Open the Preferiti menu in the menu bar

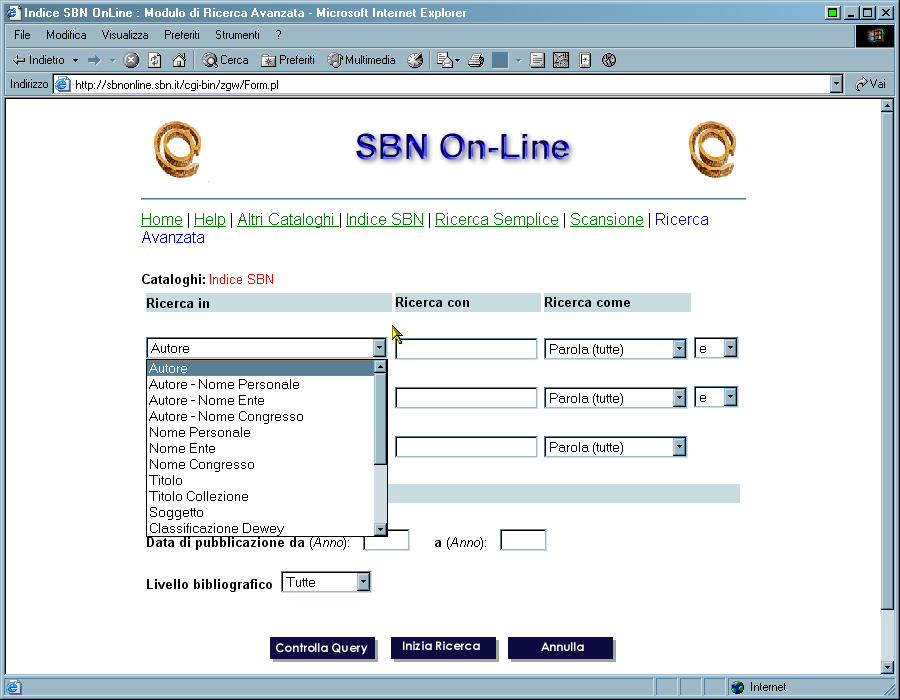[182, 35]
